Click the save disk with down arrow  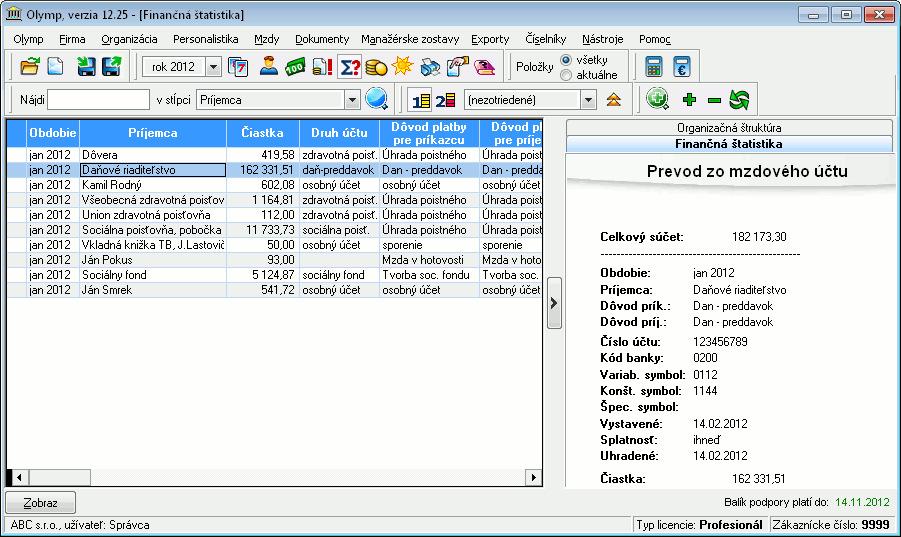point(86,67)
